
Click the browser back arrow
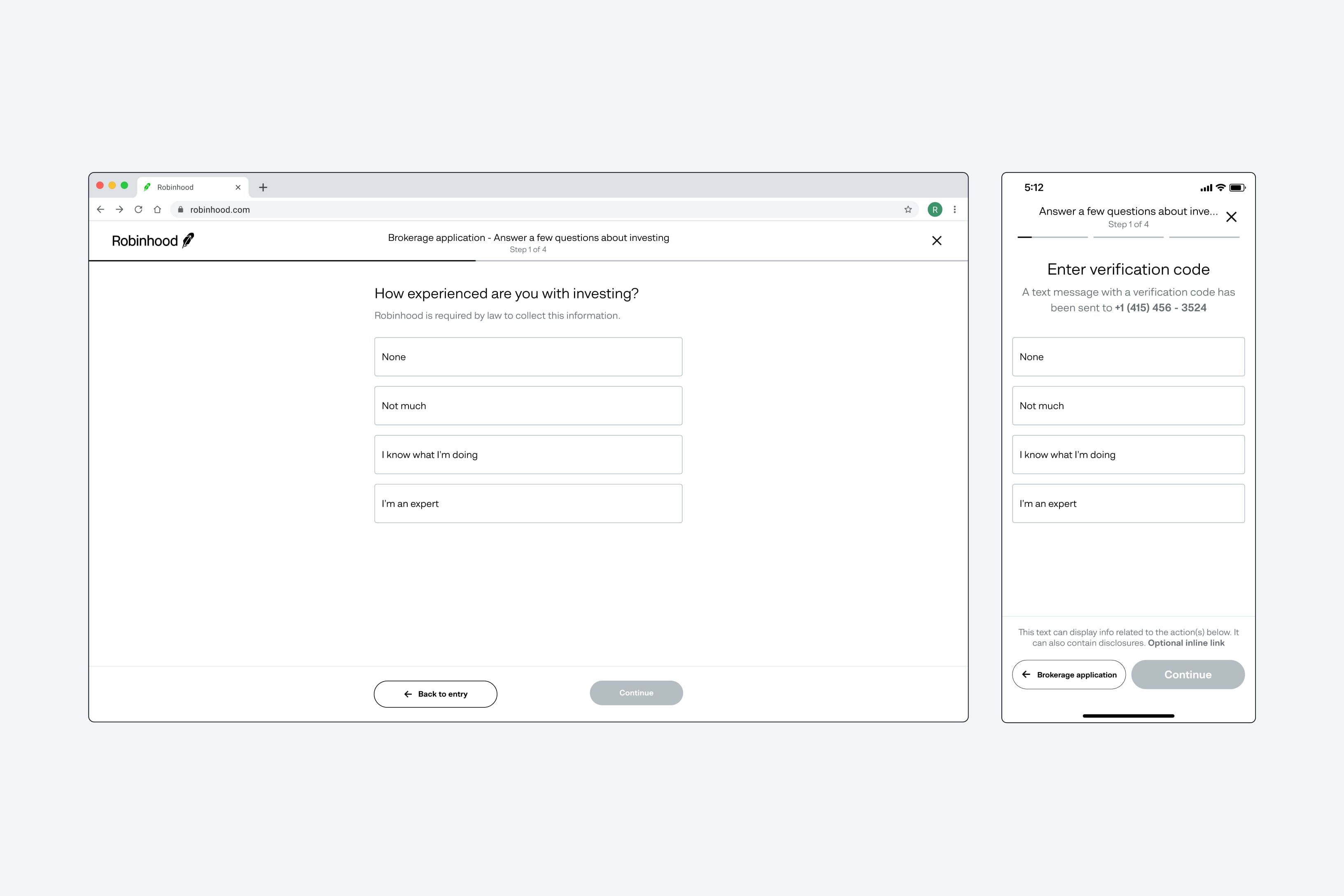pos(100,210)
